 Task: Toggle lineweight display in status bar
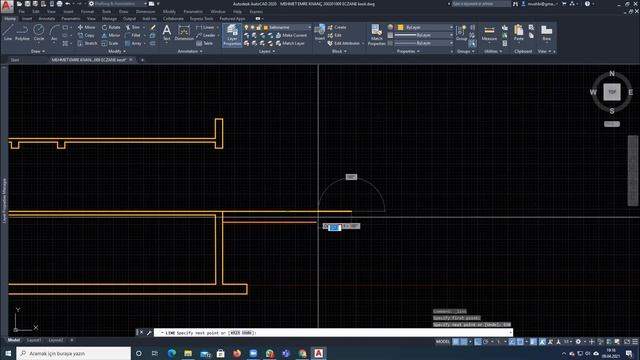(x=533, y=342)
